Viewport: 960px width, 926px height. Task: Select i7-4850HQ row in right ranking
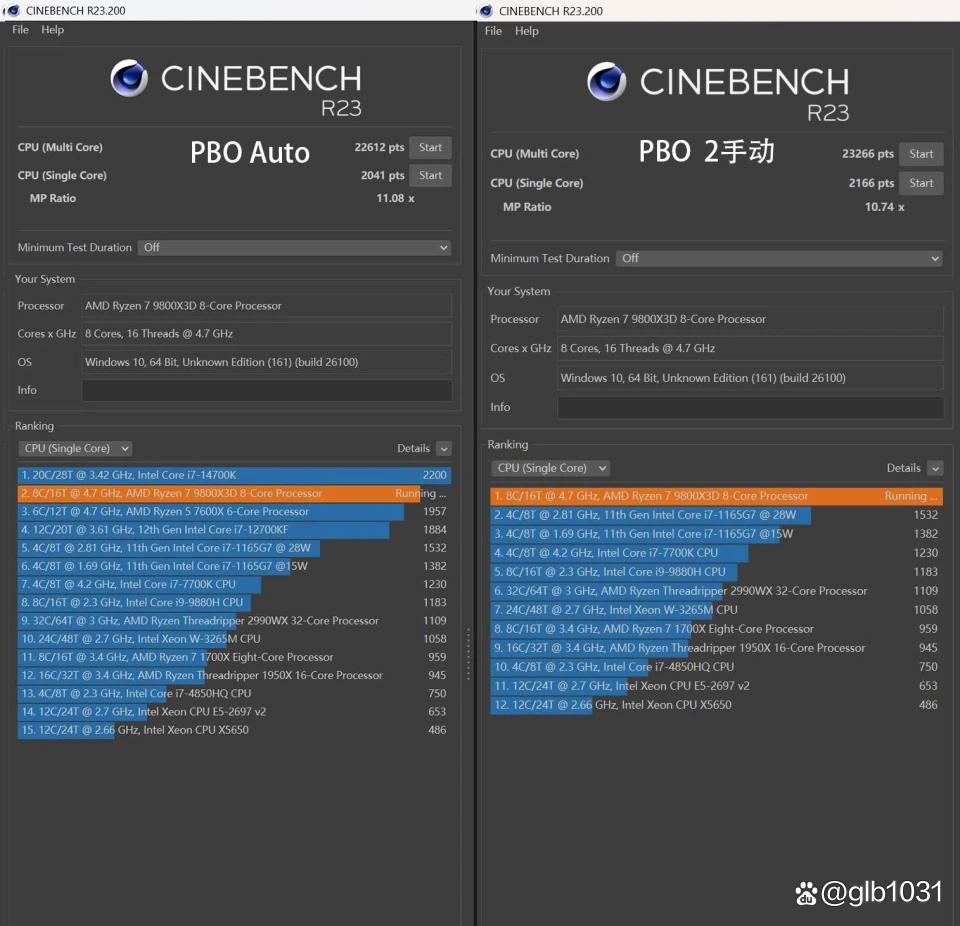click(716, 667)
